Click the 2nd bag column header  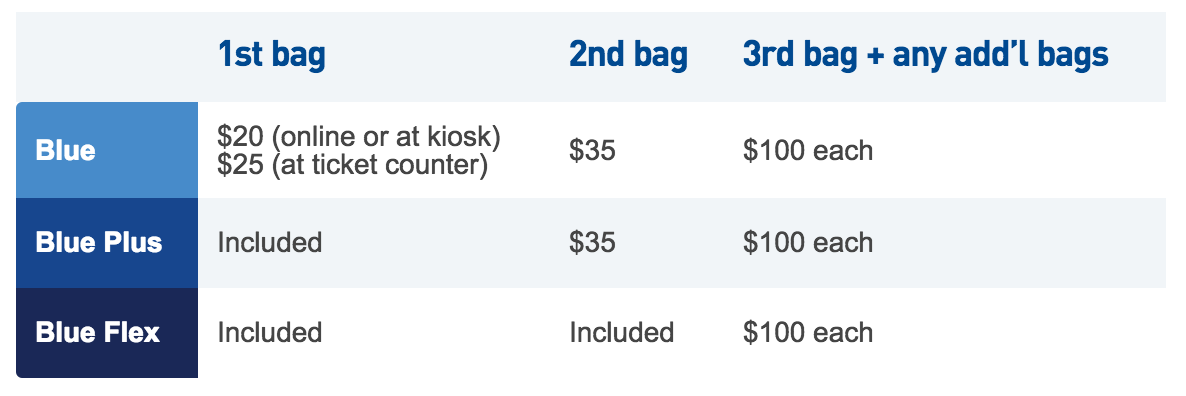click(x=629, y=55)
